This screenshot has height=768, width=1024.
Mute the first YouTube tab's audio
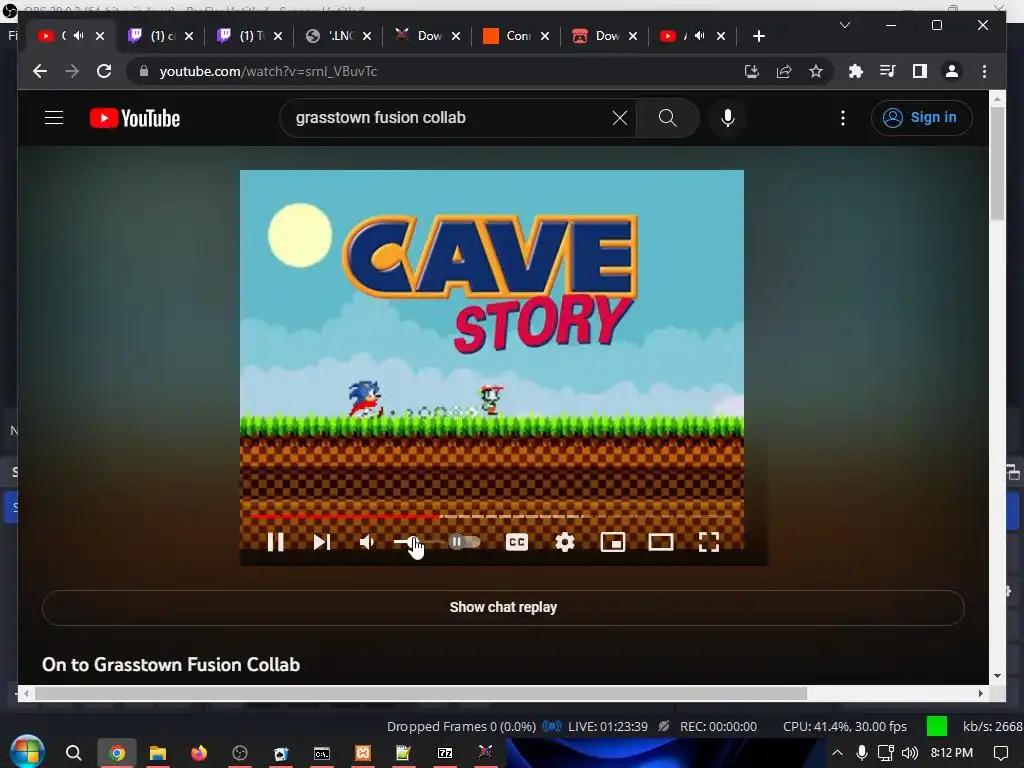tap(79, 36)
